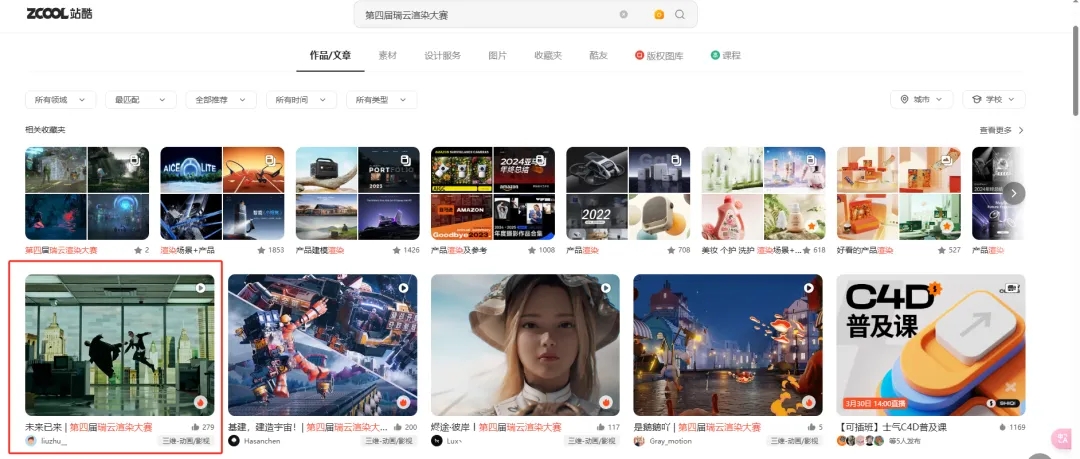The image size is (1080, 459).
Task: Click the play icon on the 未来已来 thumbnail
Action: coord(200,288)
